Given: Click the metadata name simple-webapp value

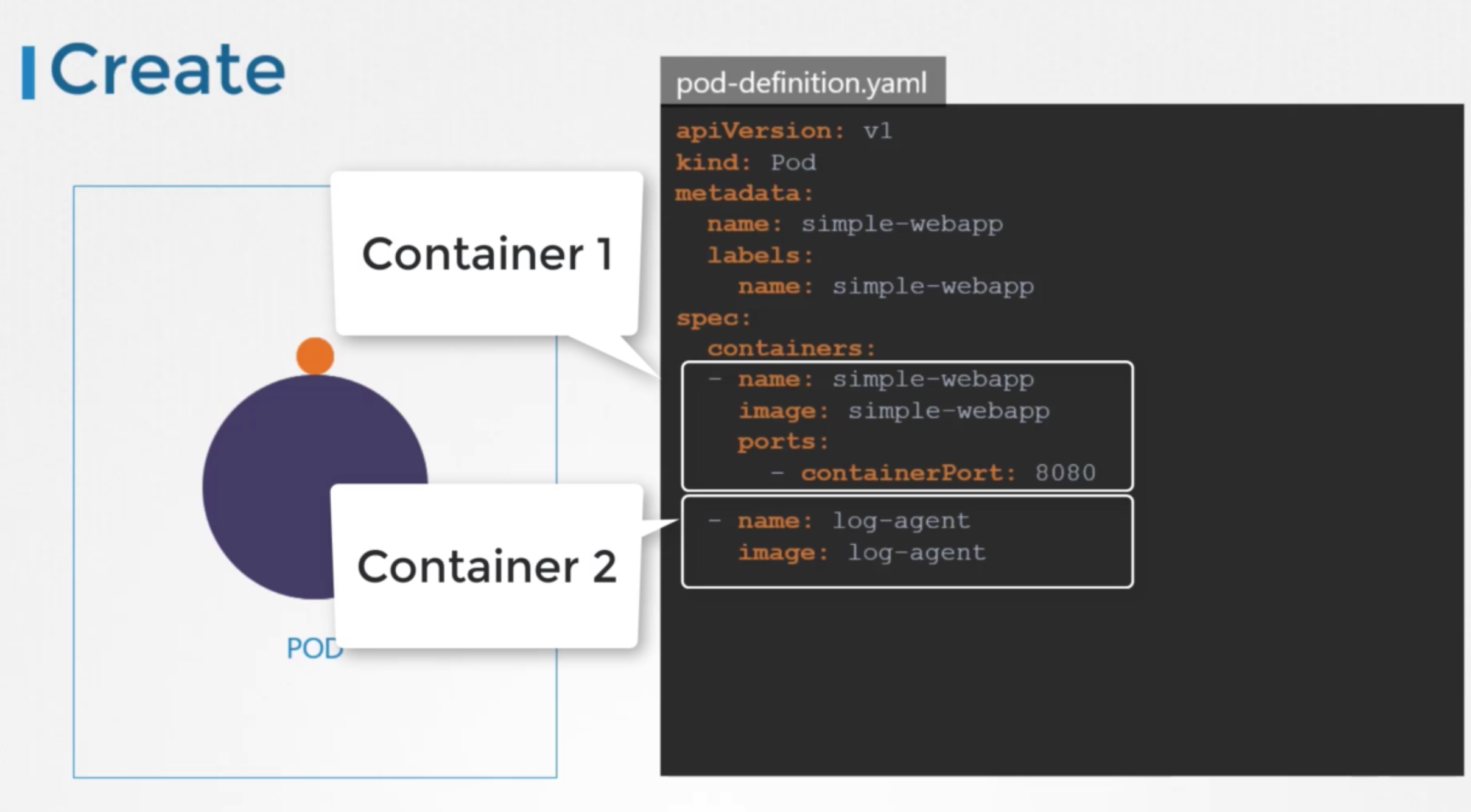Looking at the screenshot, I should click(x=902, y=224).
